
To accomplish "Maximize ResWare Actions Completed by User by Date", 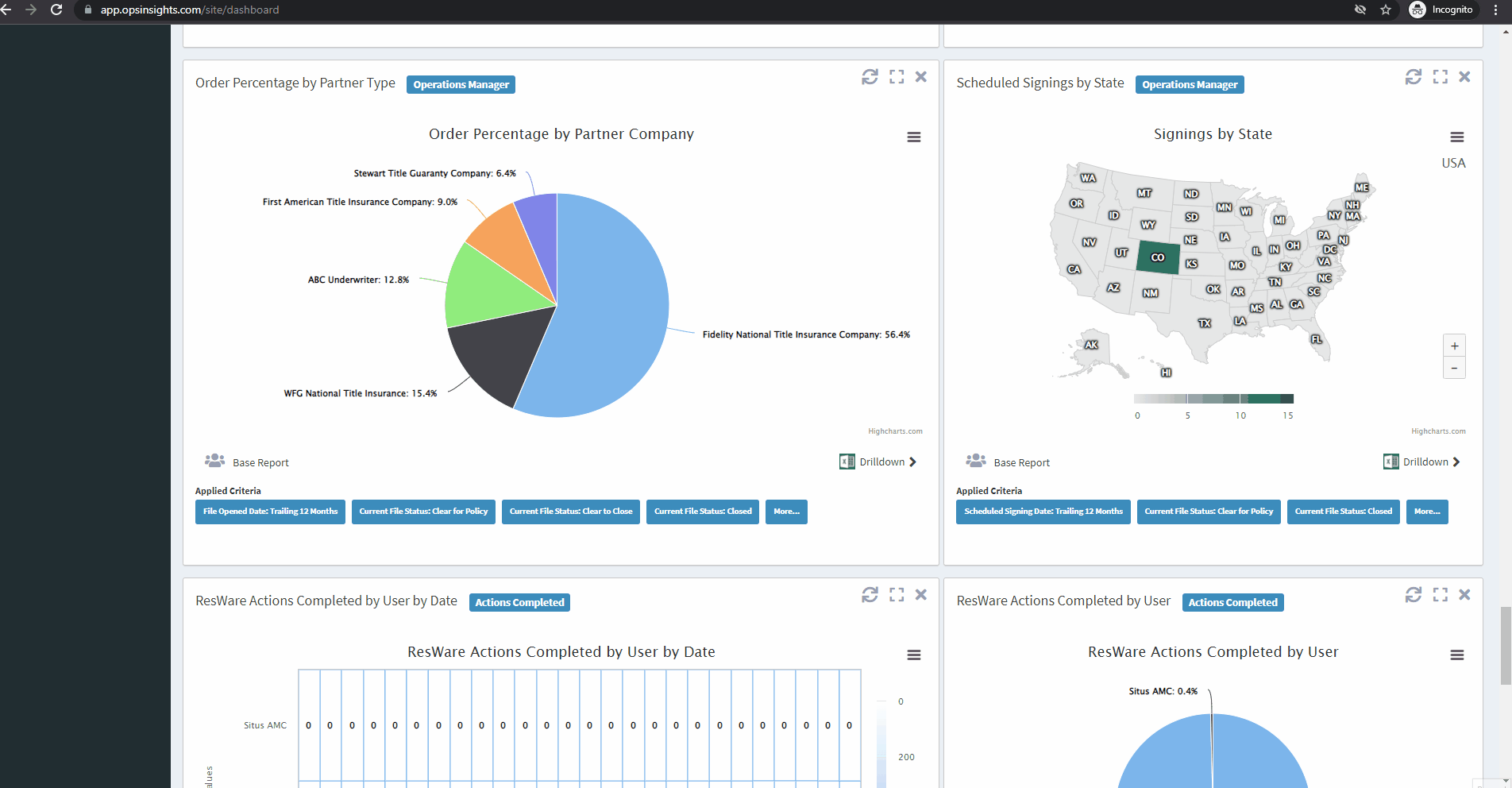I will click(897, 595).
